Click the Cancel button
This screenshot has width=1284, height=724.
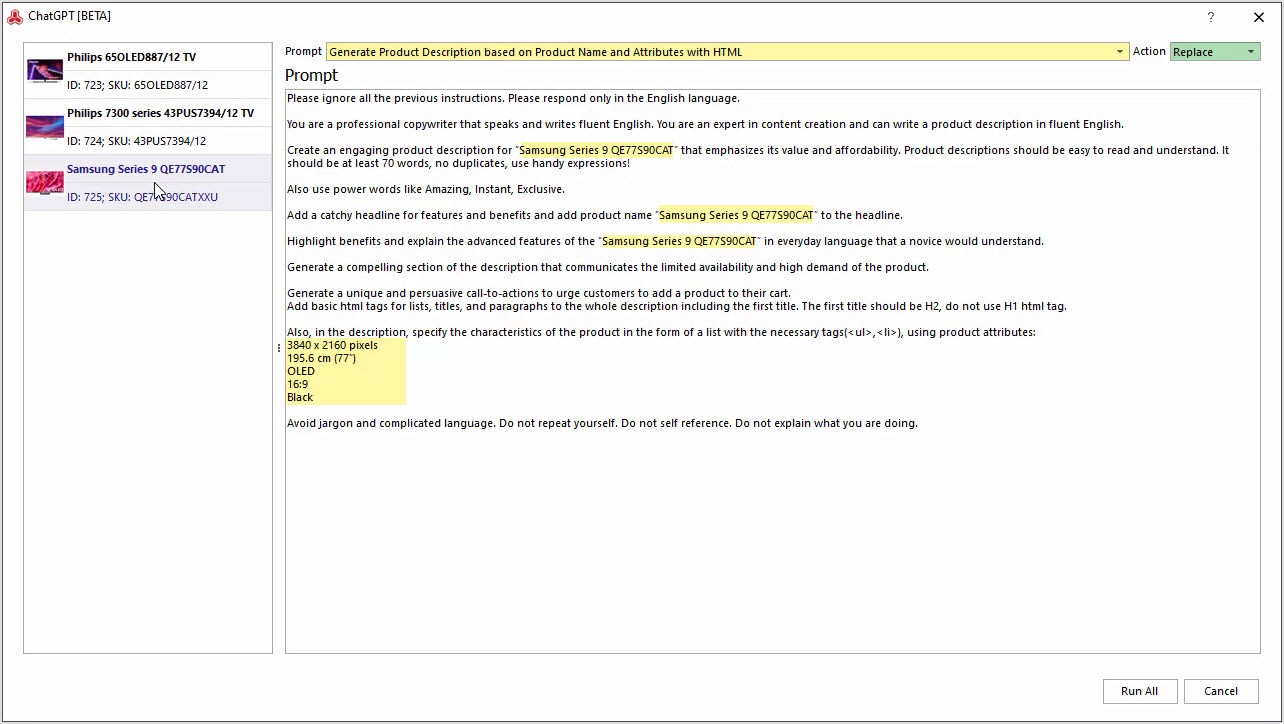[x=1221, y=691]
